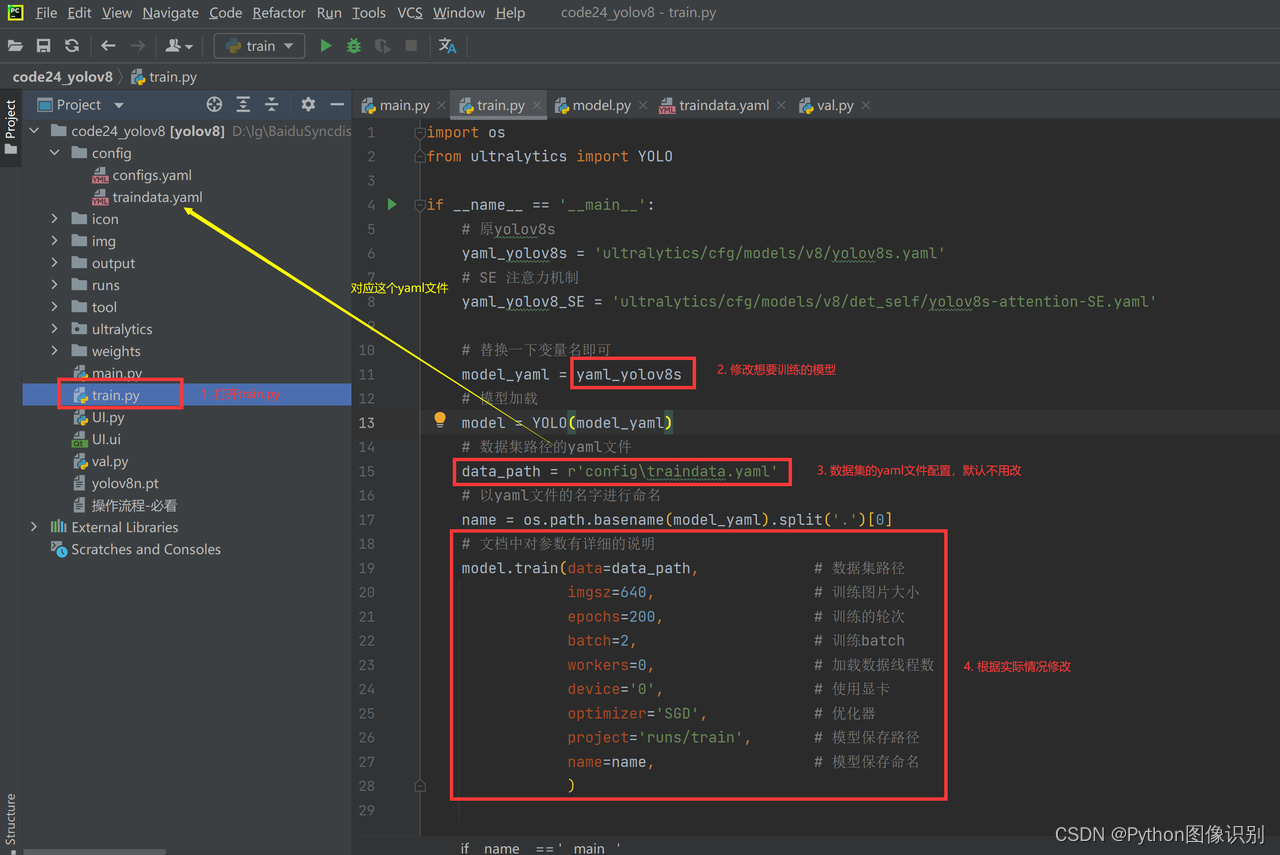This screenshot has width=1280, height=855.
Task: Select Scratches and Consoles node
Action: (146, 549)
